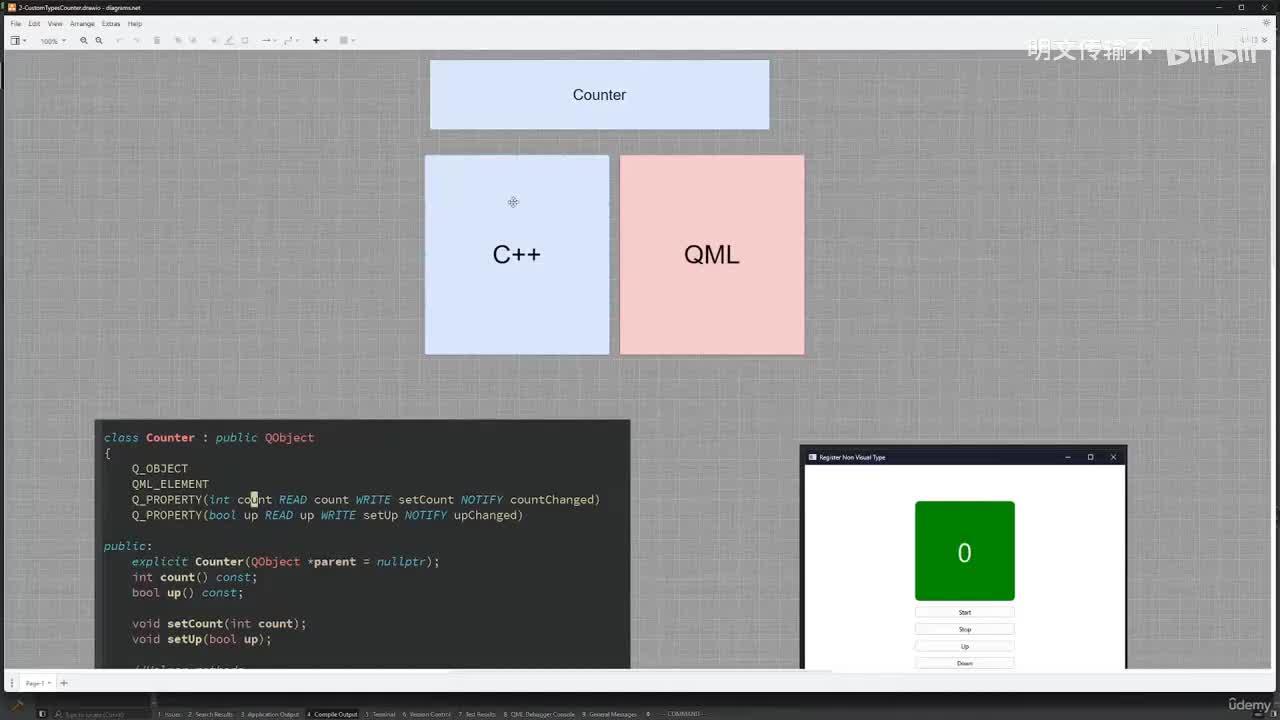Click the 'int count() const;' line
The image size is (1280, 720).
195,577
